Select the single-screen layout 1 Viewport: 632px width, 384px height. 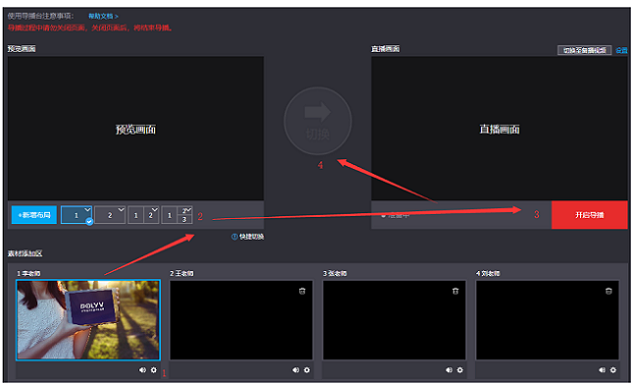76,215
